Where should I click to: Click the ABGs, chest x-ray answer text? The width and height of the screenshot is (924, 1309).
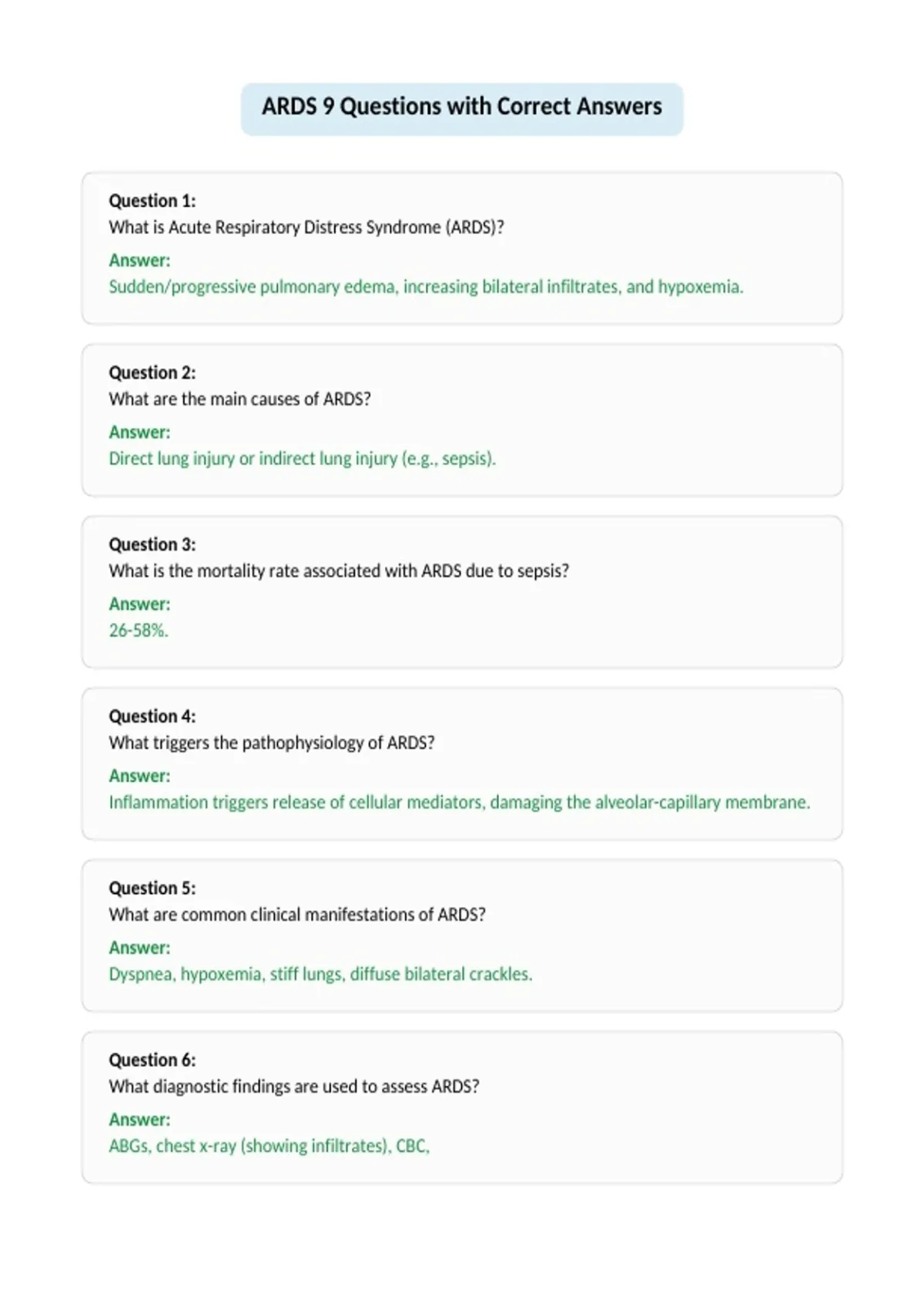pos(269,1146)
